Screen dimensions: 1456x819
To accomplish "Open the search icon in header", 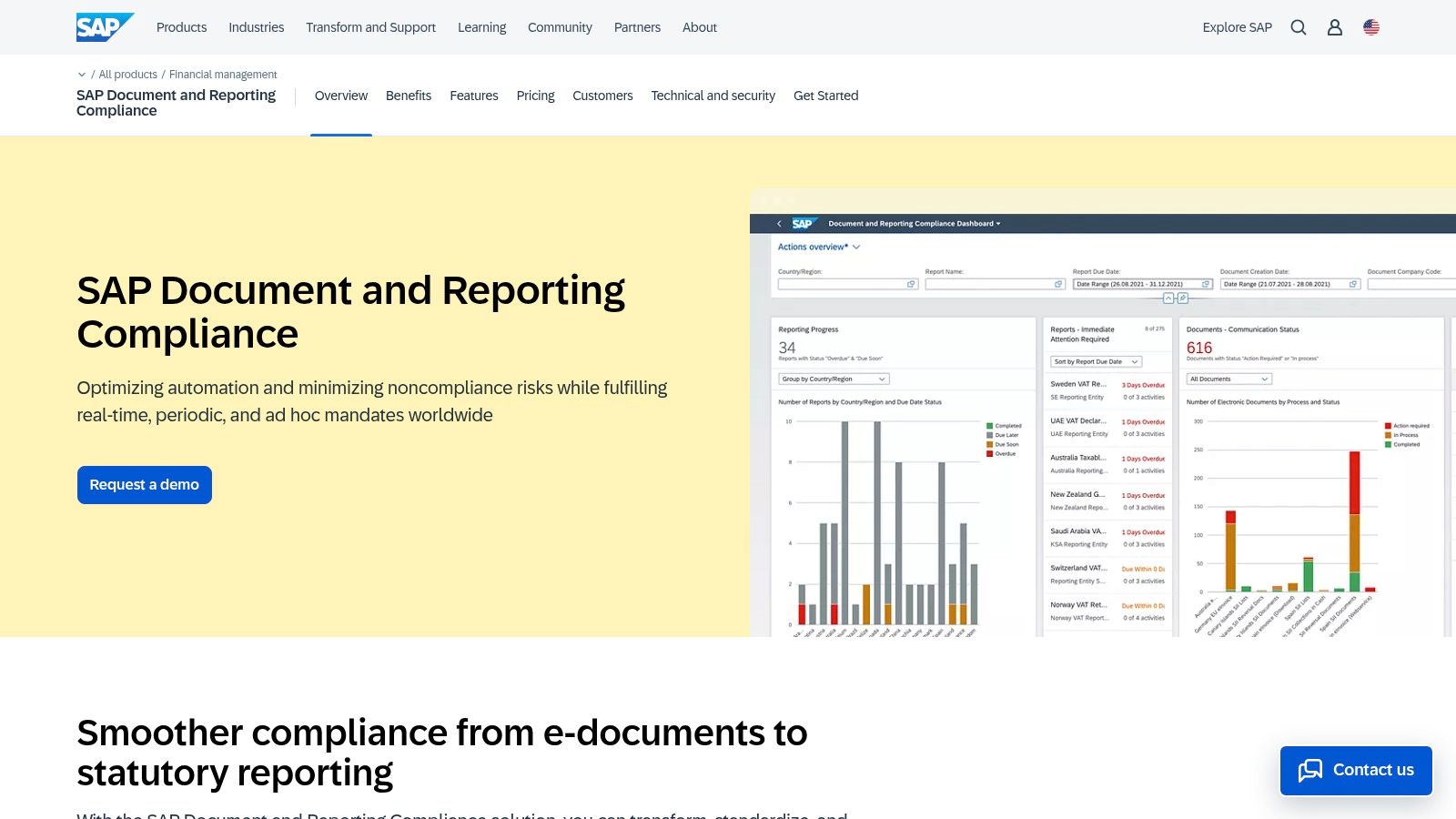I will pyautogui.click(x=1298, y=27).
